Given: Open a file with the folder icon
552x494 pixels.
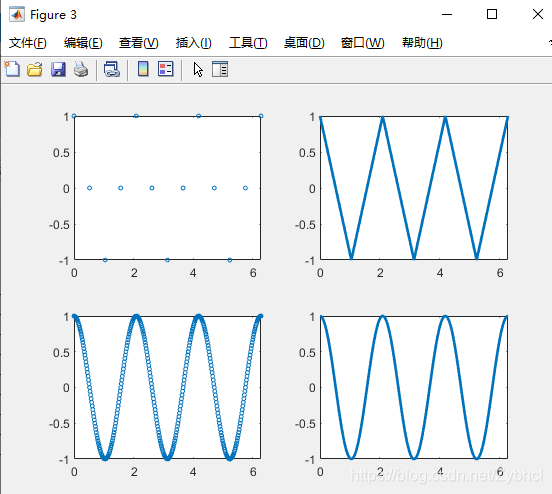Looking at the screenshot, I should tap(34, 69).
